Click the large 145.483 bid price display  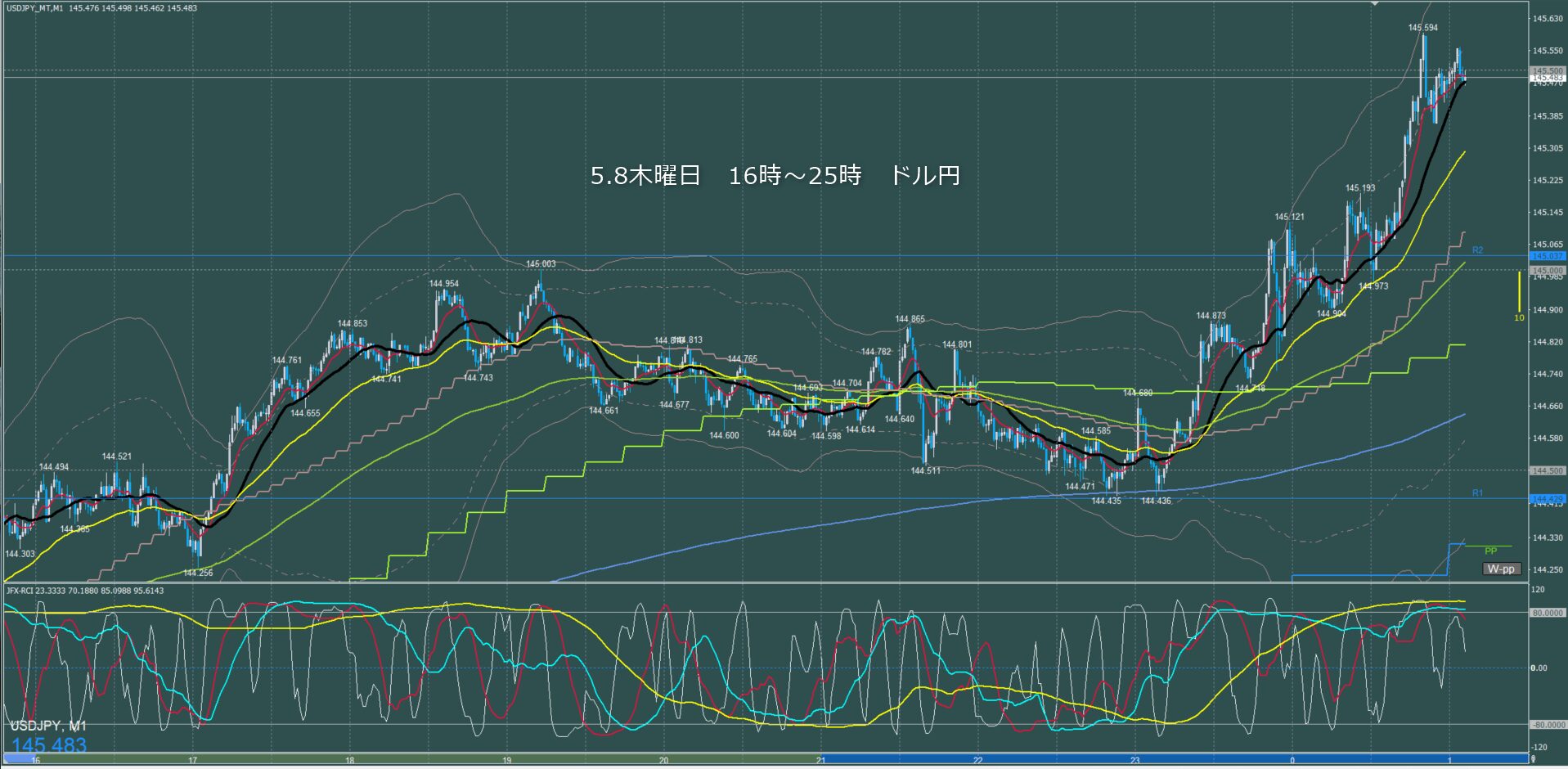tap(49, 745)
